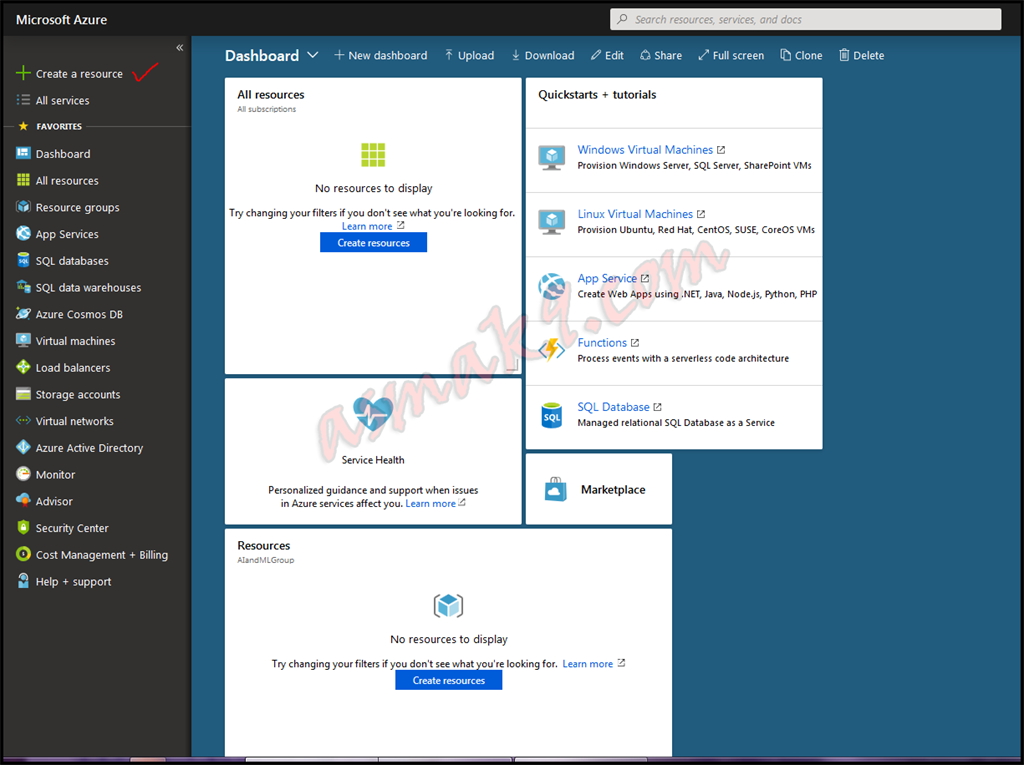Open Azure Active Directory
The height and width of the screenshot is (765, 1024).
(24, 447)
